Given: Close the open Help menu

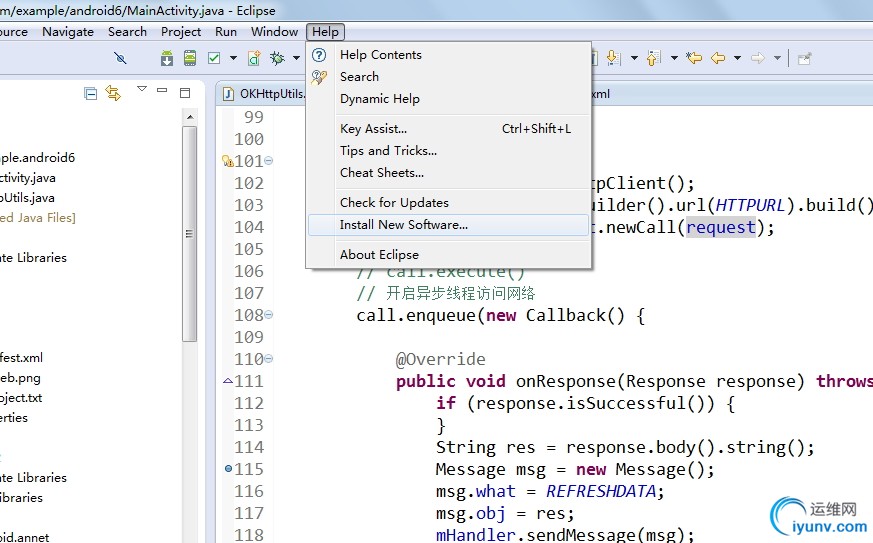Looking at the screenshot, I should point(325,32).
